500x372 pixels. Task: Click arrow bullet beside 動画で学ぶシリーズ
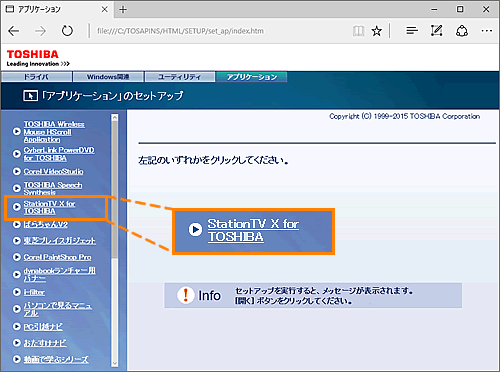coord(16,359)
